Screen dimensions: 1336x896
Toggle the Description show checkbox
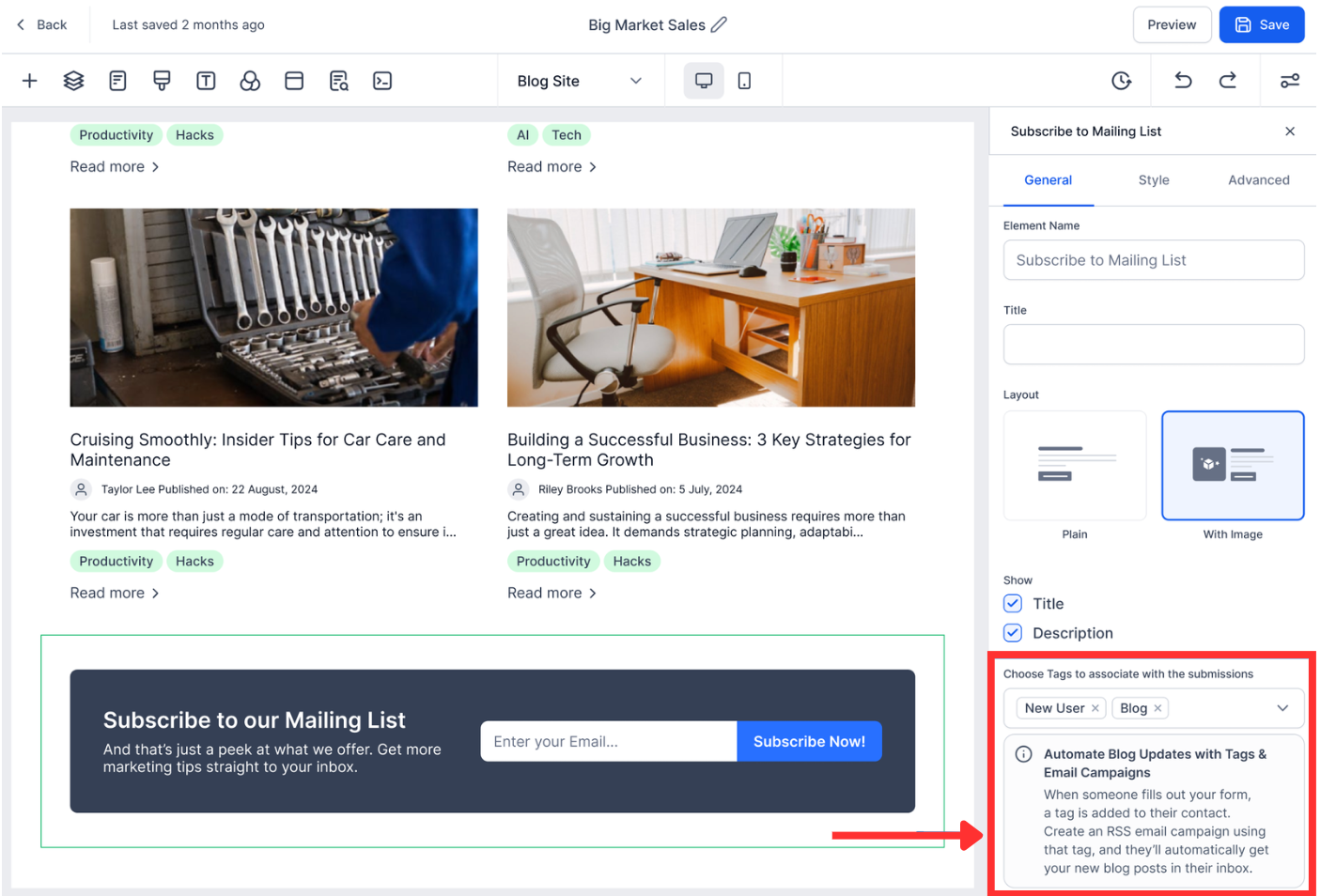click(1013, 633)
